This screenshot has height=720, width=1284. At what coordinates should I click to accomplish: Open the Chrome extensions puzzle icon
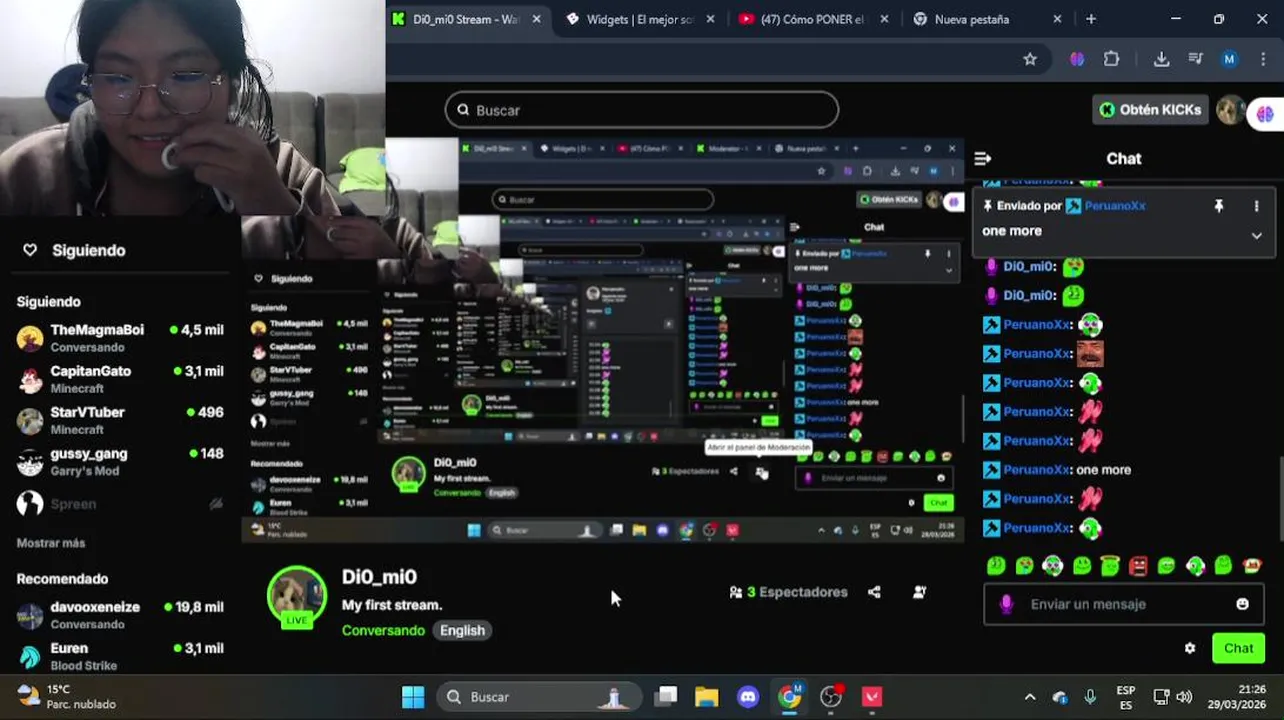1111,59
